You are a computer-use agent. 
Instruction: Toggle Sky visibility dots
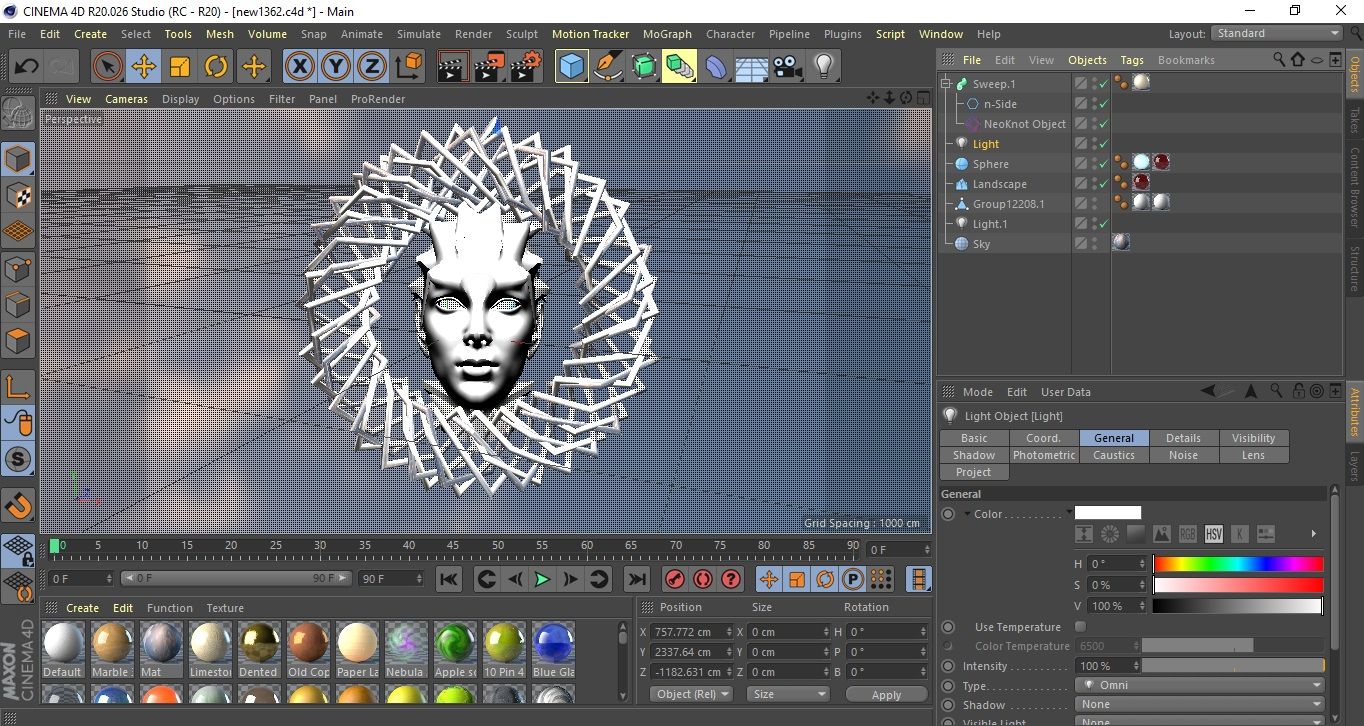point(1094,244)
